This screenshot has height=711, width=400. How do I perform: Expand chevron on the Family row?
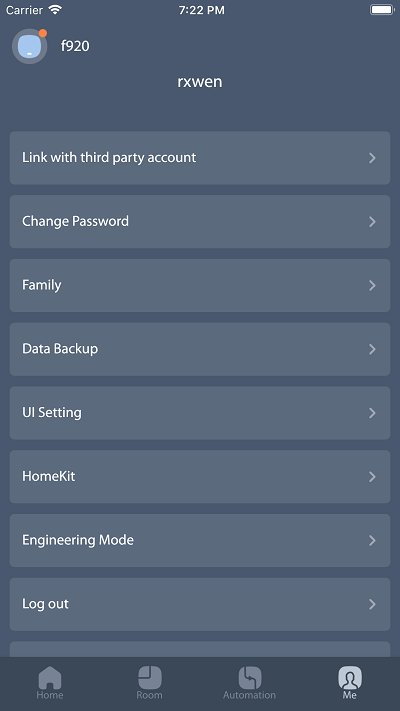(x=372, y=286)
